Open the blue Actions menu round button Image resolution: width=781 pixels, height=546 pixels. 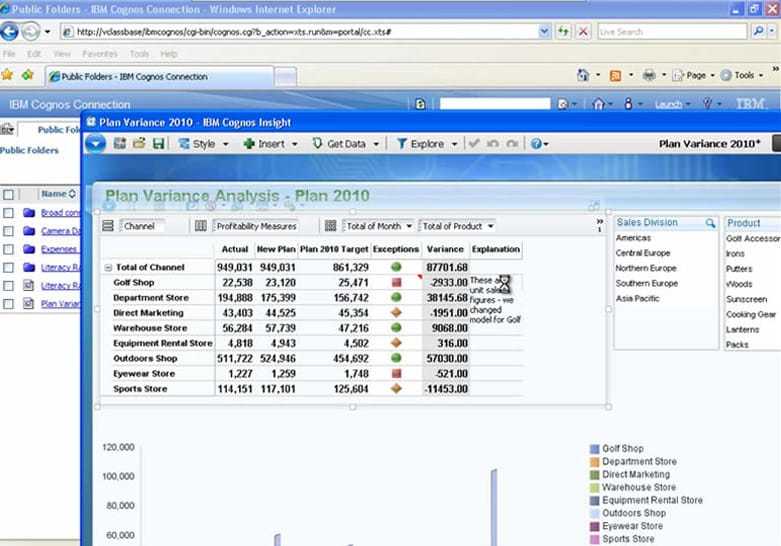click(x=95, y=144)
